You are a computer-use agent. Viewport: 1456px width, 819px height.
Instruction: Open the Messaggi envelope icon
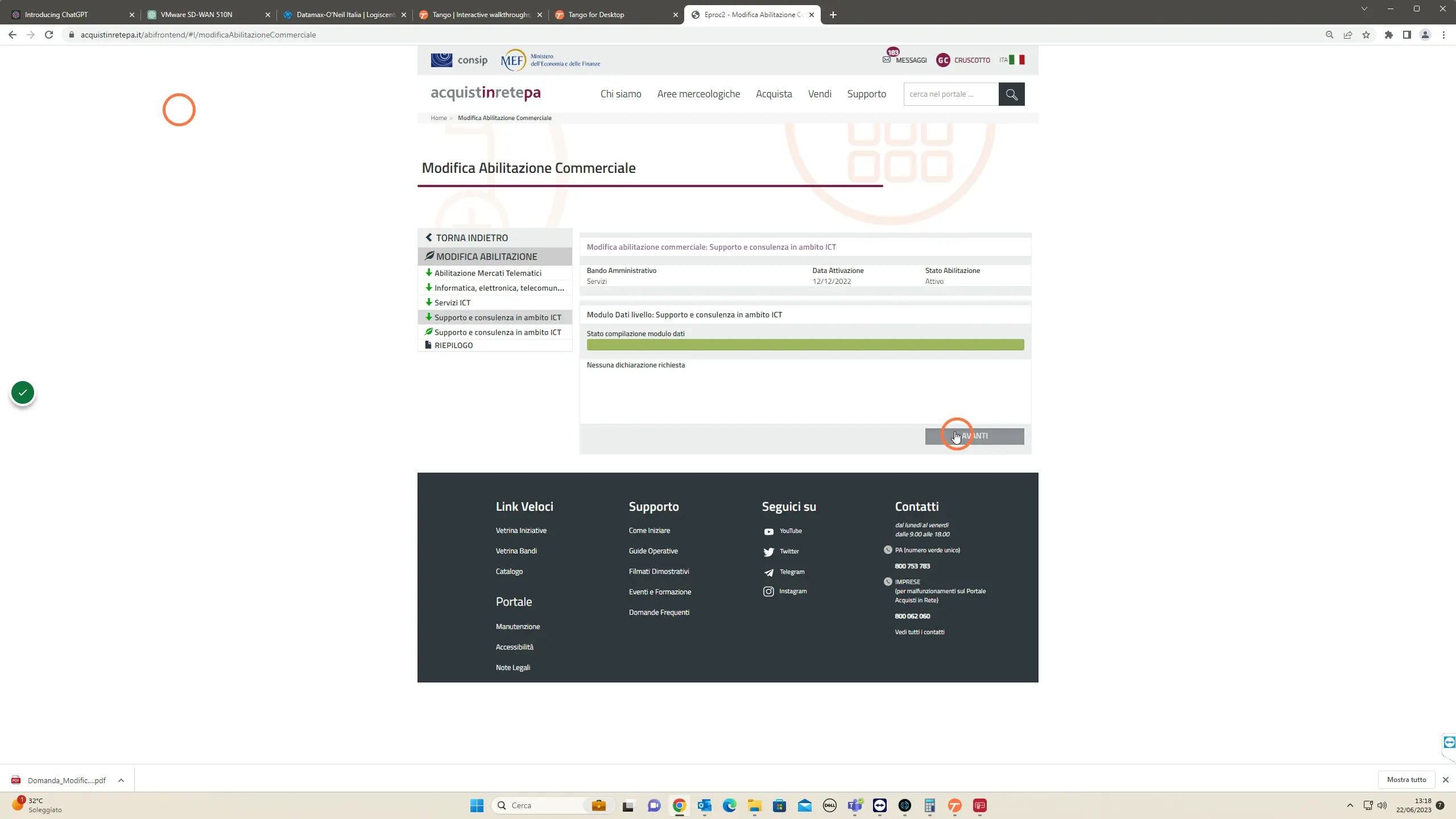pyautogui.click(x=887, y=60)
